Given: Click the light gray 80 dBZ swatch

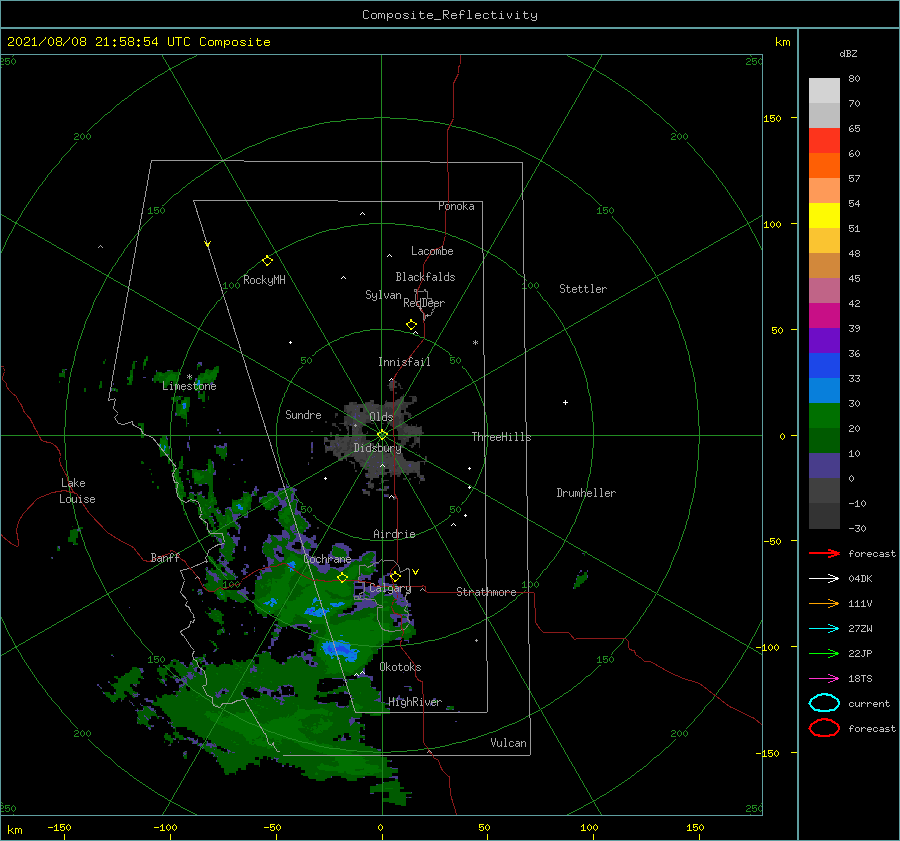Looking at the screenshot, I should click(x=824, y=91).
